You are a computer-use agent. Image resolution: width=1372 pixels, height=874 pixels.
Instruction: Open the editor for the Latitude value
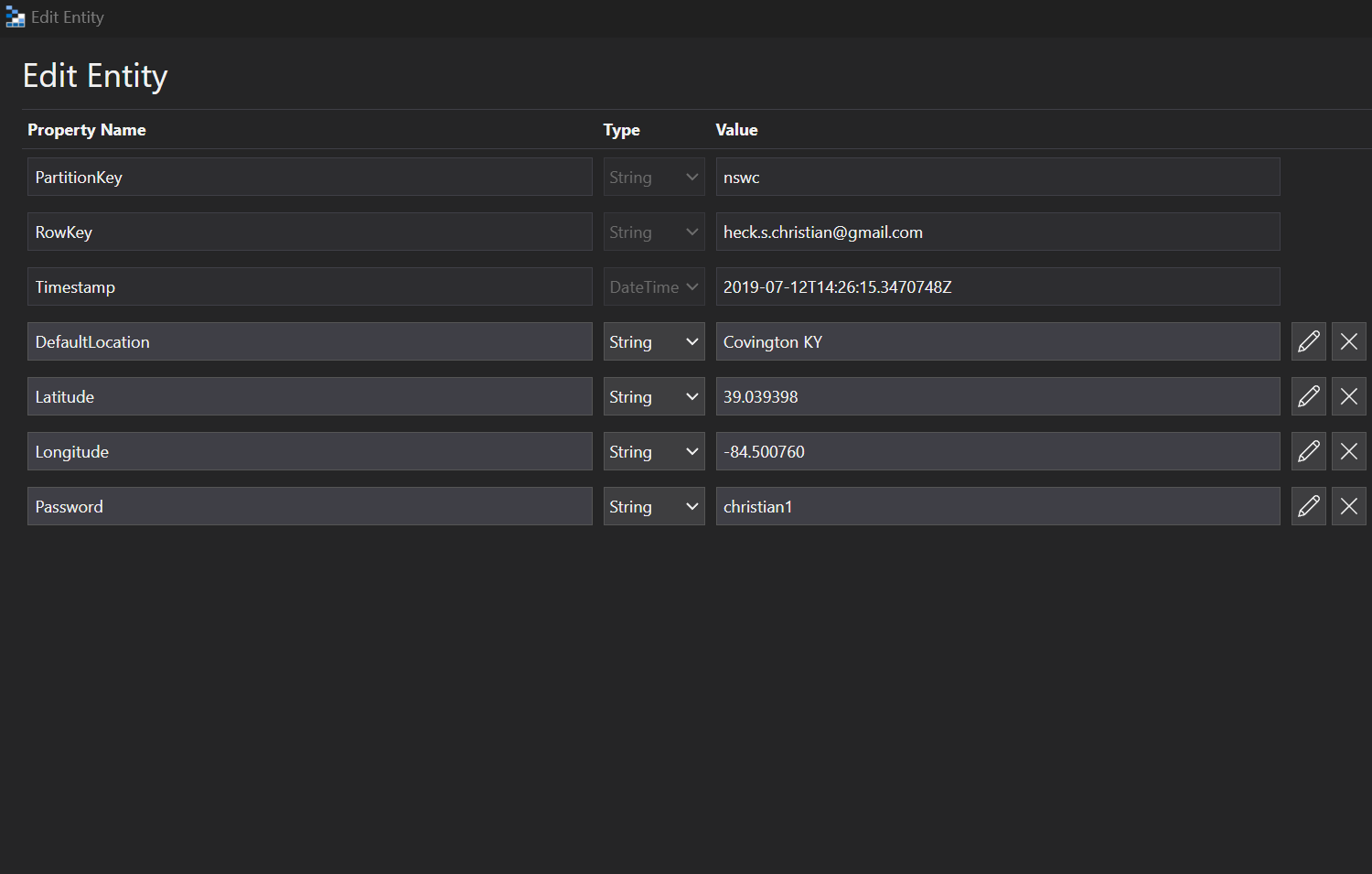[x=1309, y=396]
